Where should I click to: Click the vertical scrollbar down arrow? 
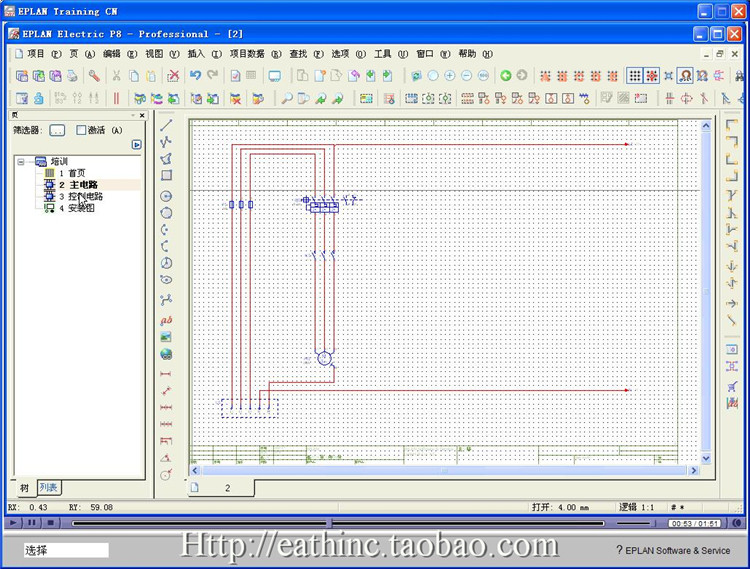(706, 458)
